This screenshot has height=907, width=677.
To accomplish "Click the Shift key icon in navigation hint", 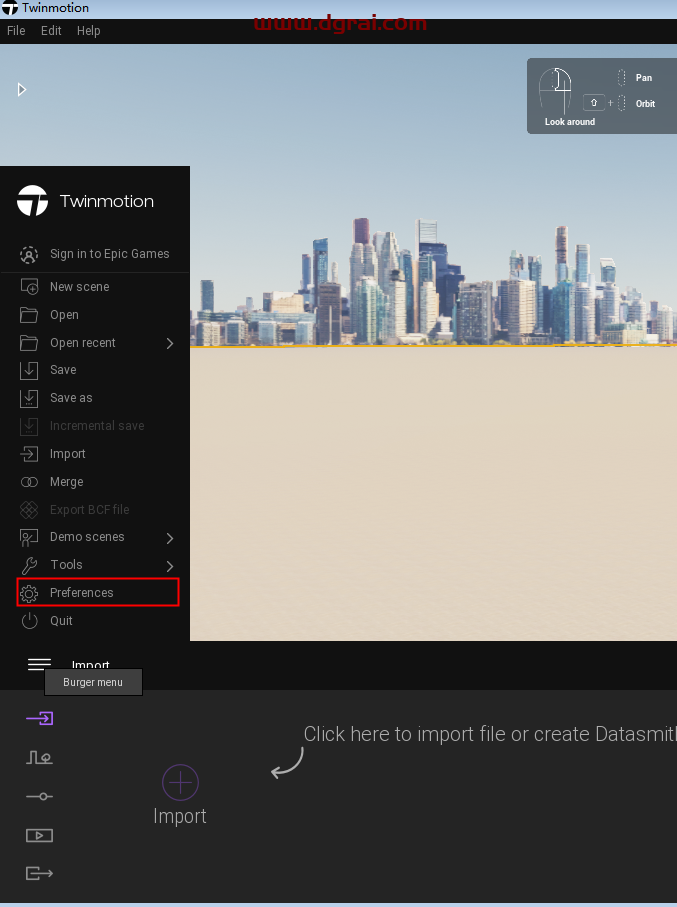I will pyautogui.click(x=594, y=102).
